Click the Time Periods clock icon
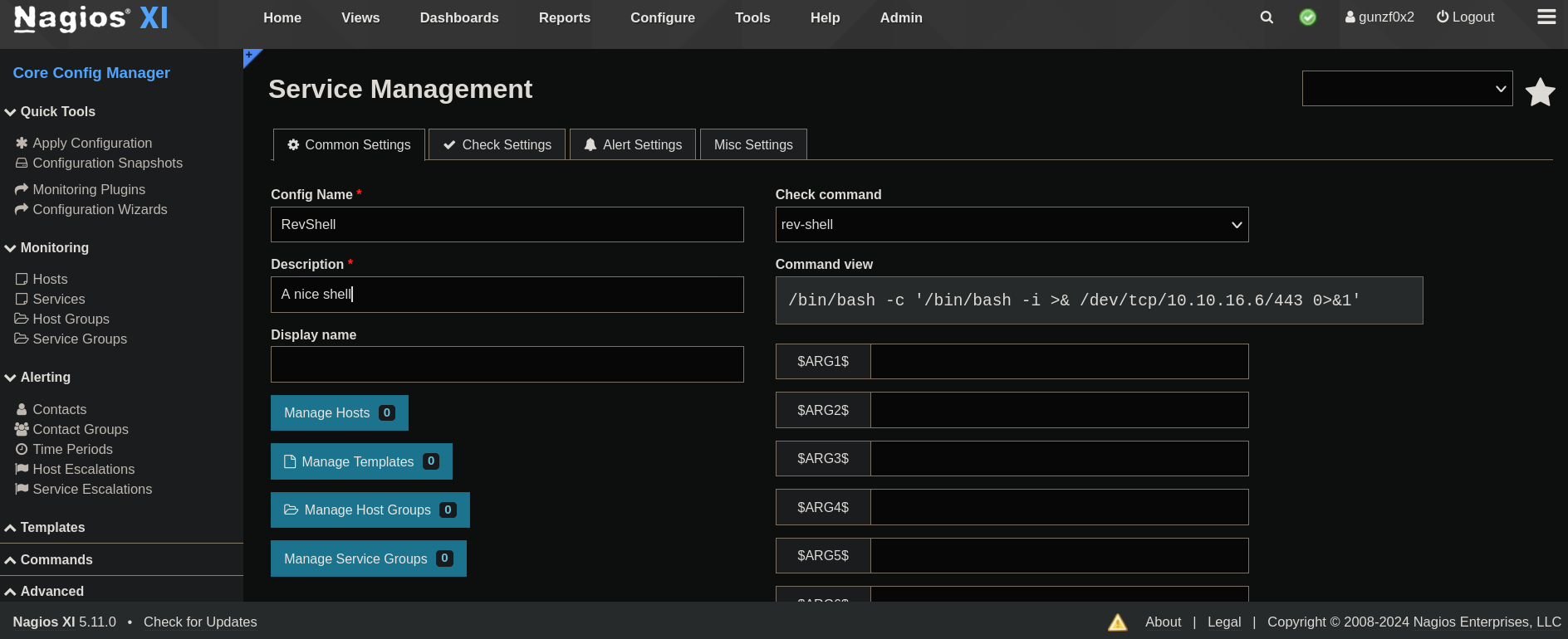 tap(22, 449)
